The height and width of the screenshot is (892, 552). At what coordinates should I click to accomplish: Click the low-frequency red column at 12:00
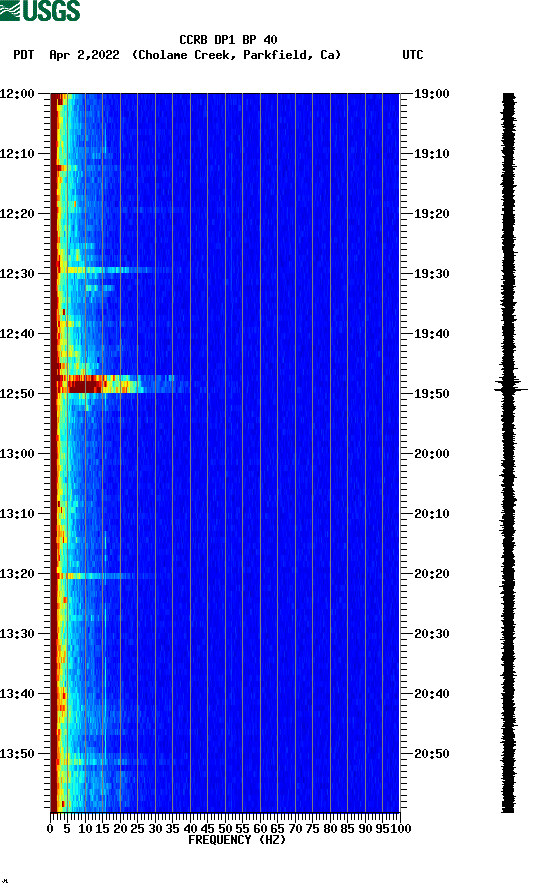pyautogui.click(x=57, y=100)
